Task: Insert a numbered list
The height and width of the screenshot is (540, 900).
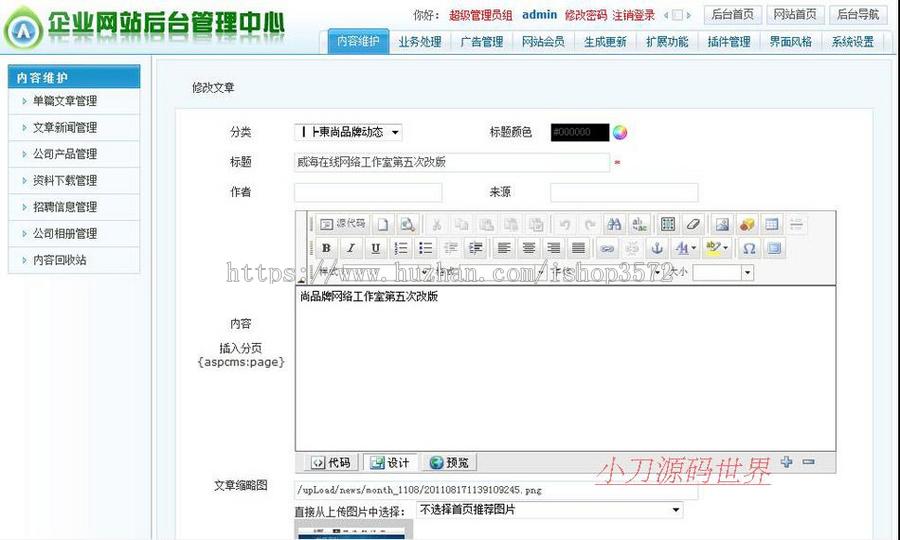Action: pos(401,248)
